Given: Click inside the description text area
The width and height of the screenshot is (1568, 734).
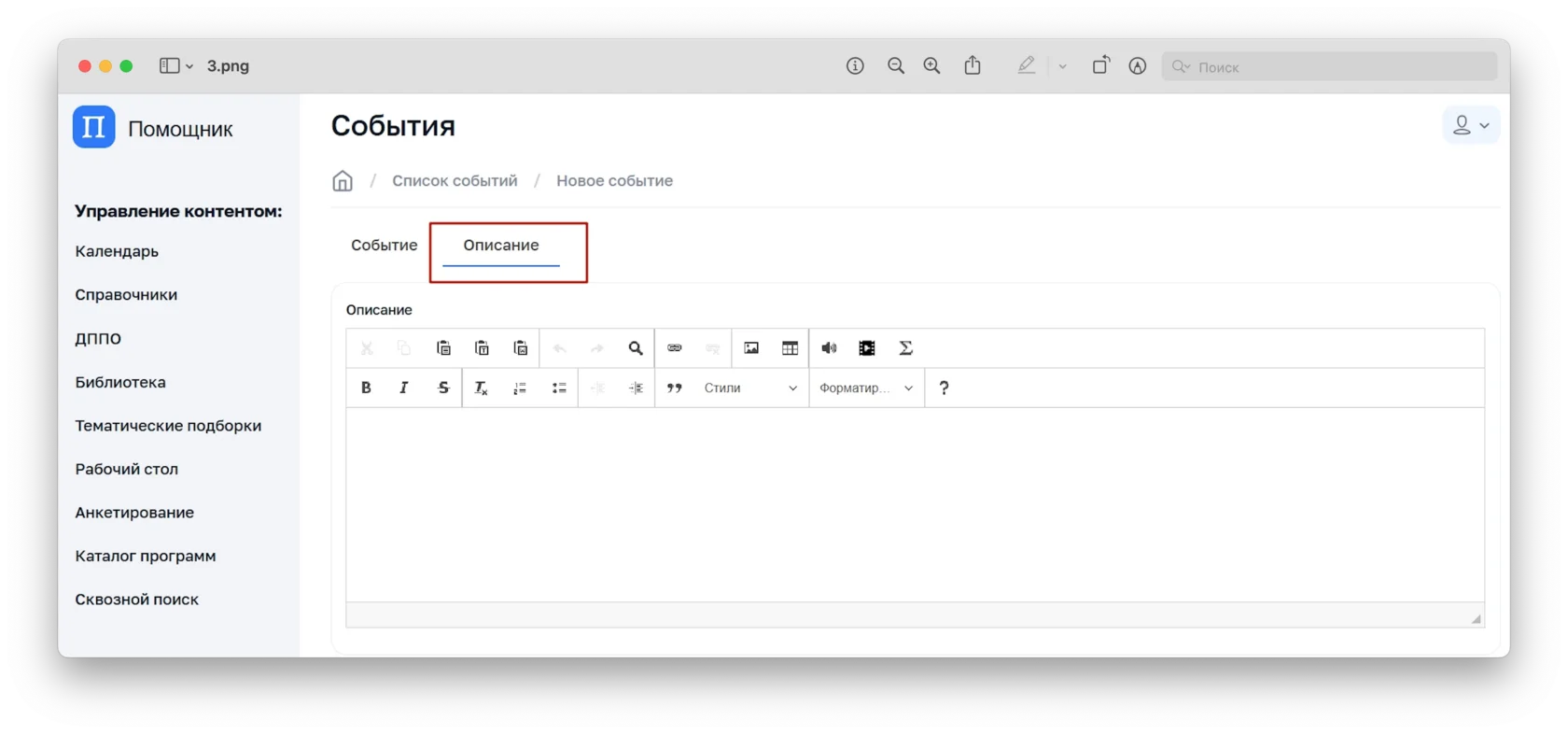Looking at the screenshot, I should 915,504.
